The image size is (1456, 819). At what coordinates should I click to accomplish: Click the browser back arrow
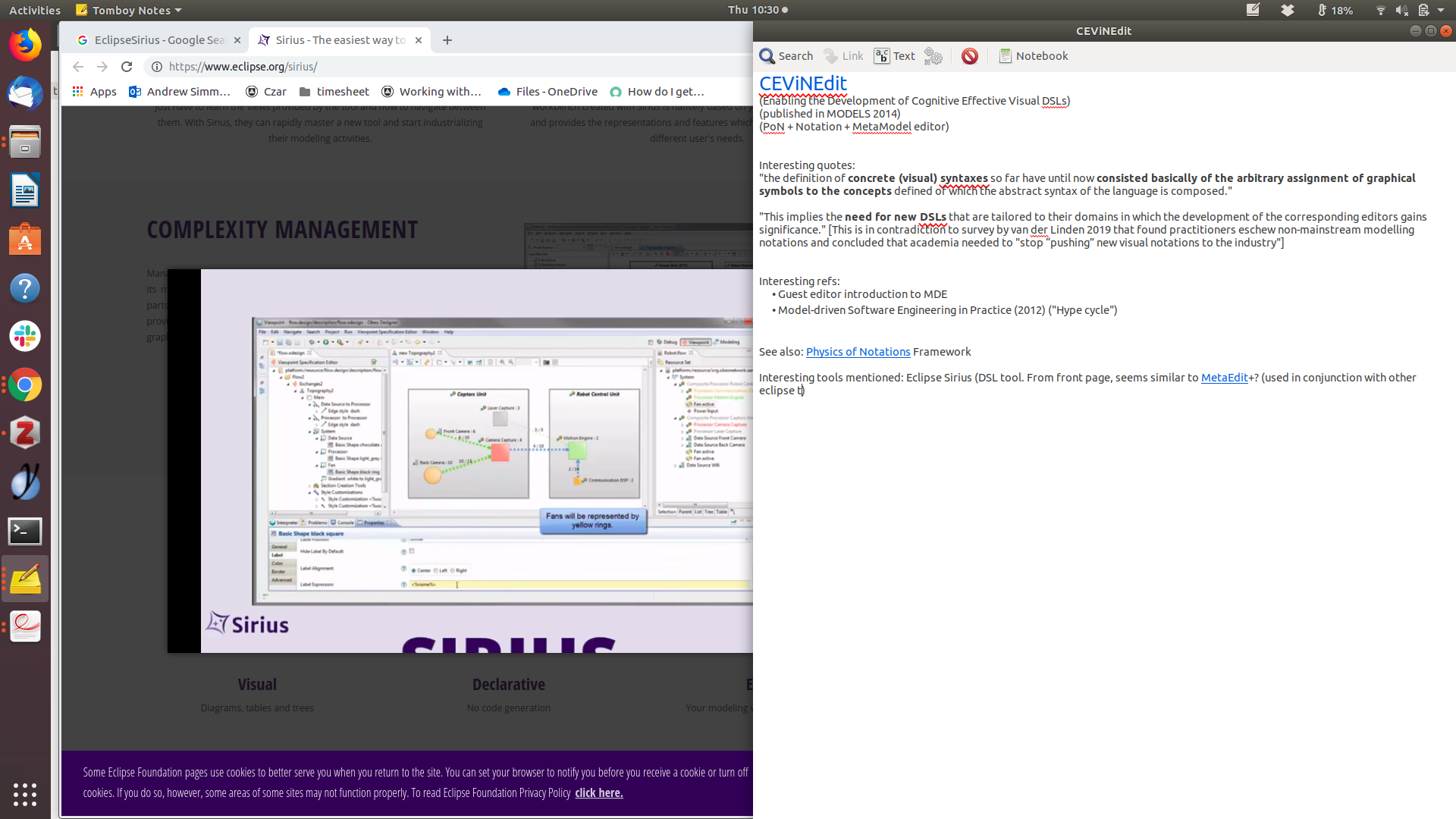[x=77, y=67]
